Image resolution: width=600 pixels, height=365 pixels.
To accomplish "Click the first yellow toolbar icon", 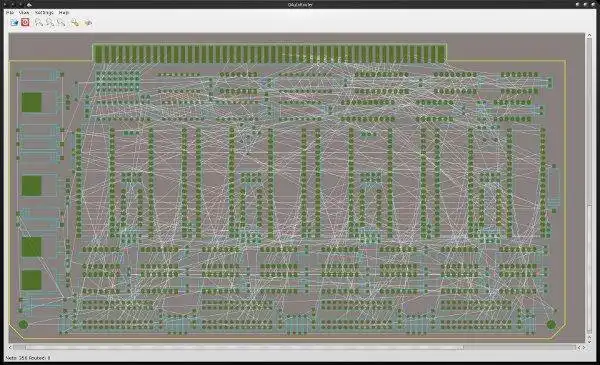I will point(75,23).
